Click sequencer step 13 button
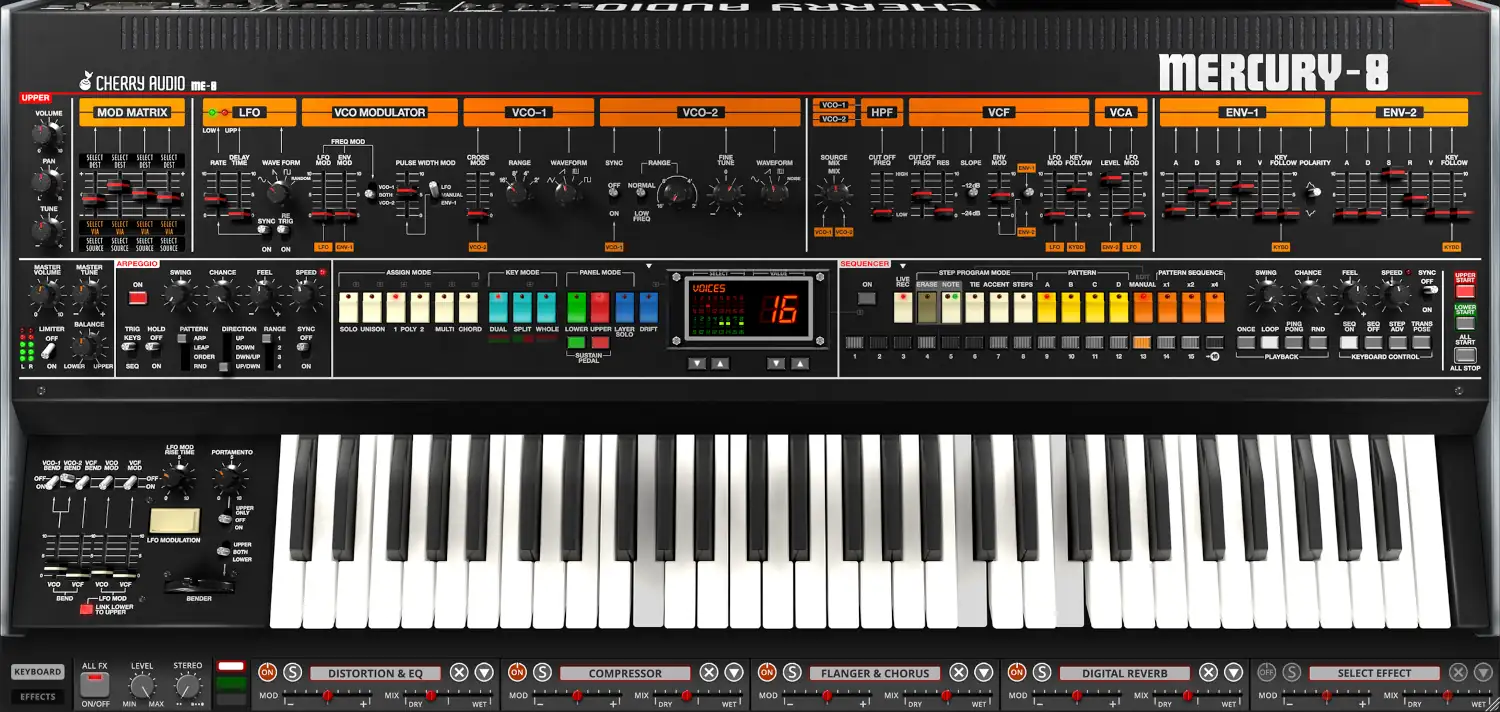This screenshot has height=712, width=1500. tap(1142, 343)
